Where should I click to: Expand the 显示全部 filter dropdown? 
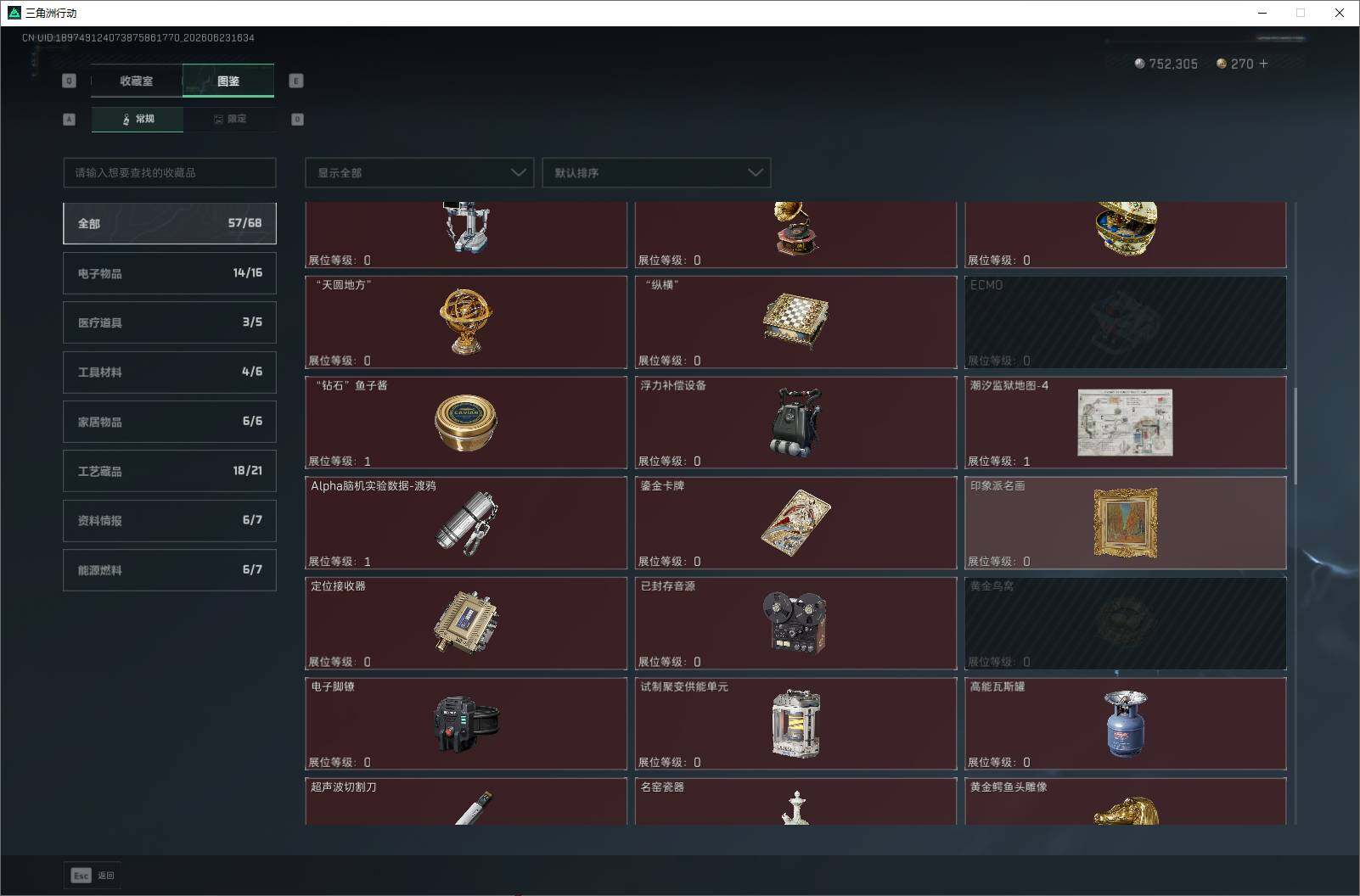click(x=419, y=172)
